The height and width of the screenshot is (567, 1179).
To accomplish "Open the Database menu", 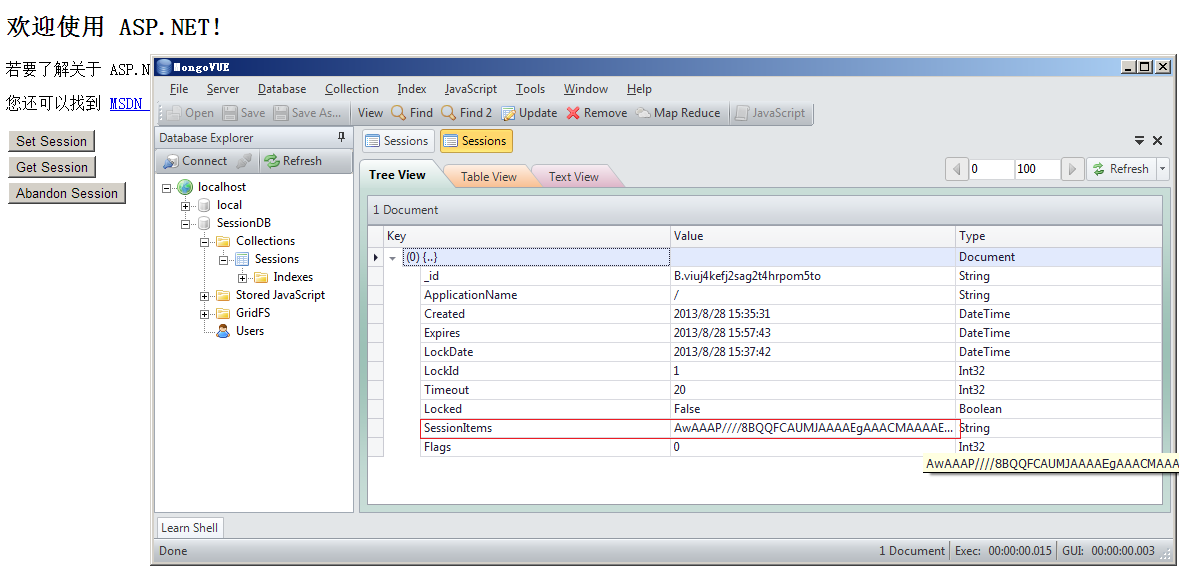I will coord(282,89).
